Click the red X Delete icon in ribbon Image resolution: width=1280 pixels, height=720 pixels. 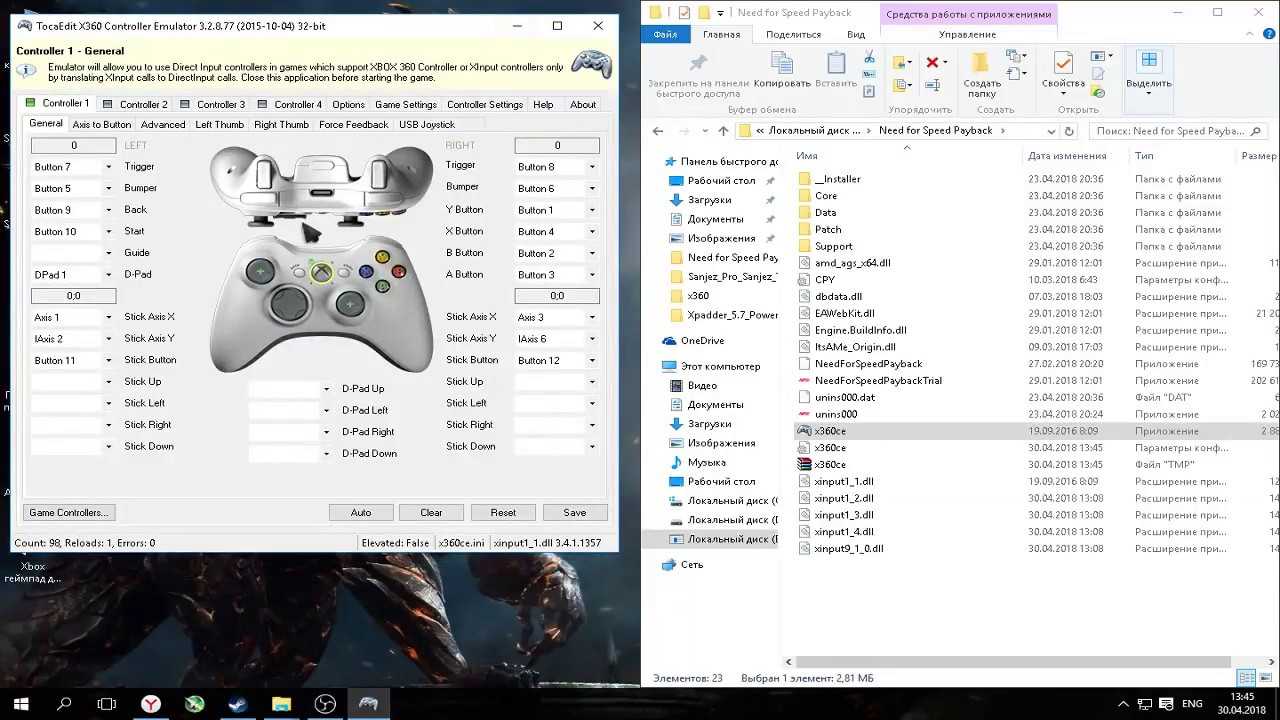[x=932, y=62]
